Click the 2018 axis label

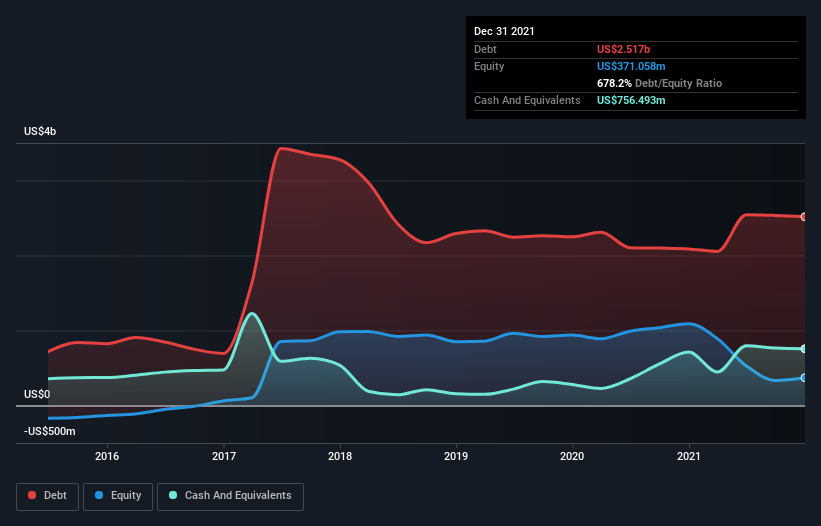[340, 456]
